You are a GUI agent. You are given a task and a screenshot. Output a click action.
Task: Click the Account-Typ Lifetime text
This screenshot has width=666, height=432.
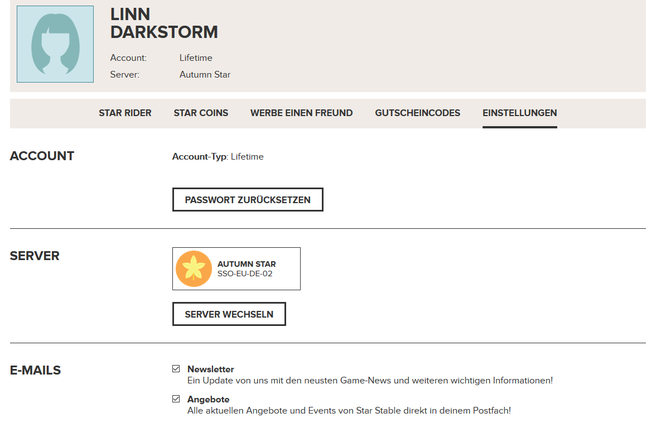[x=218, y=157]
